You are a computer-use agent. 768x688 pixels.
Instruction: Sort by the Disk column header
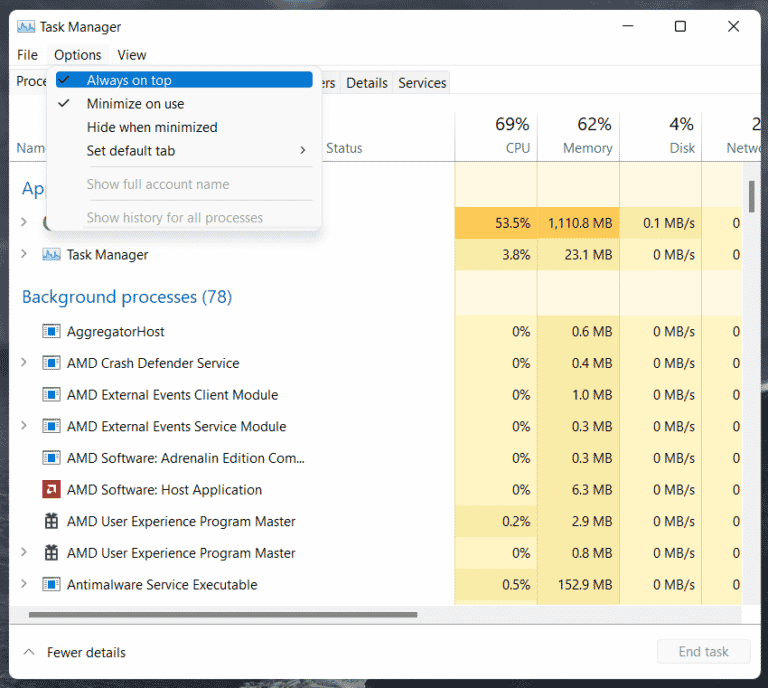point(661,137)
